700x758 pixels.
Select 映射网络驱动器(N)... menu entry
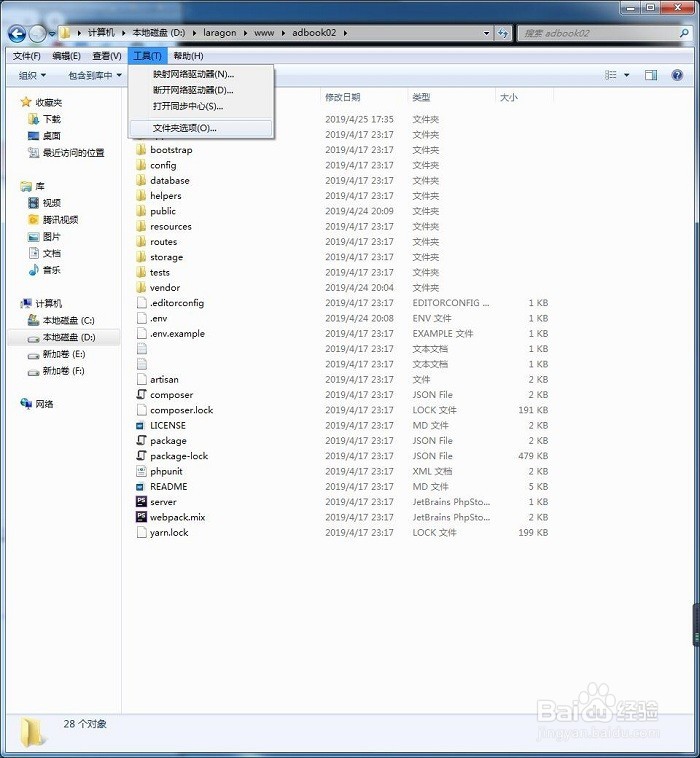pos(201,74)
